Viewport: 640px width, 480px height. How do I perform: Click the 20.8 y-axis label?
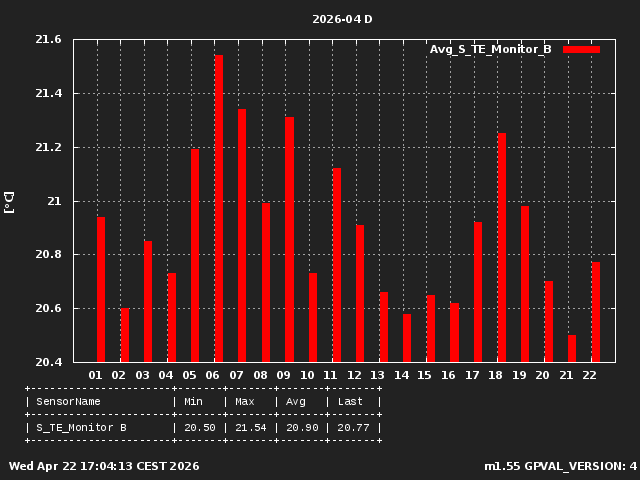point(48,254)
